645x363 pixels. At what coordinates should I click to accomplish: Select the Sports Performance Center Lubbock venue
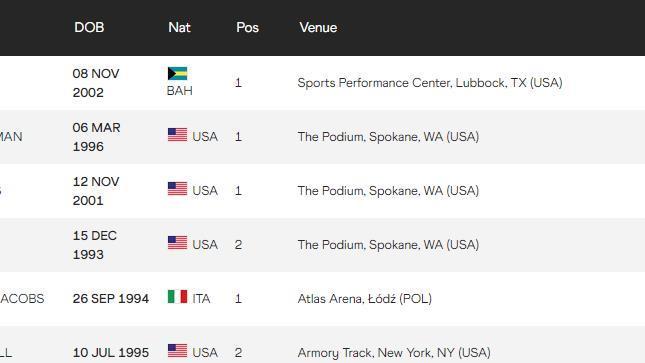click(x=430, y=83)
